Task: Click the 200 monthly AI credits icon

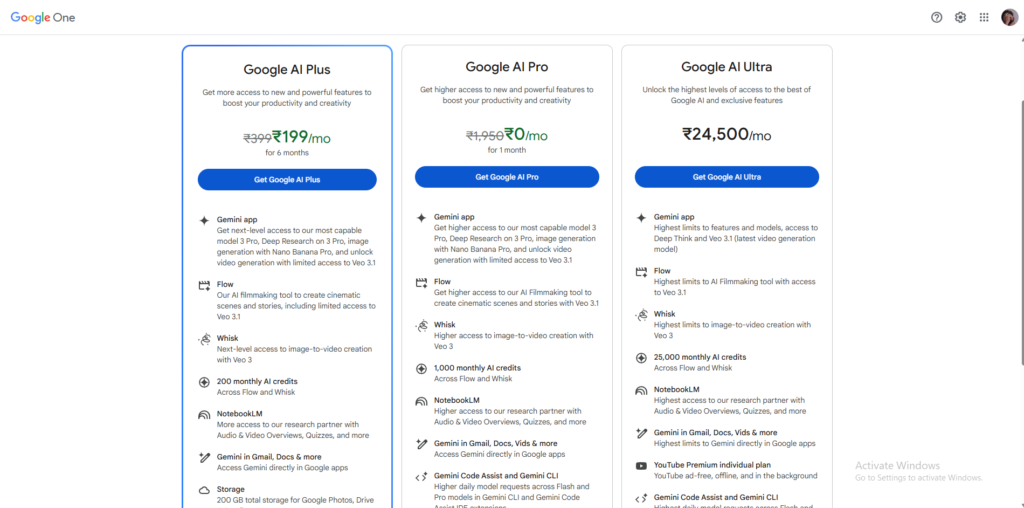Action: tap(204, 382)
